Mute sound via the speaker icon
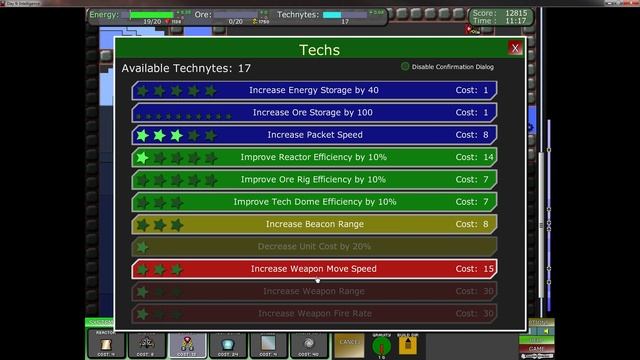The width and height of the screenshot is (640, 360). tap(546, 331)
